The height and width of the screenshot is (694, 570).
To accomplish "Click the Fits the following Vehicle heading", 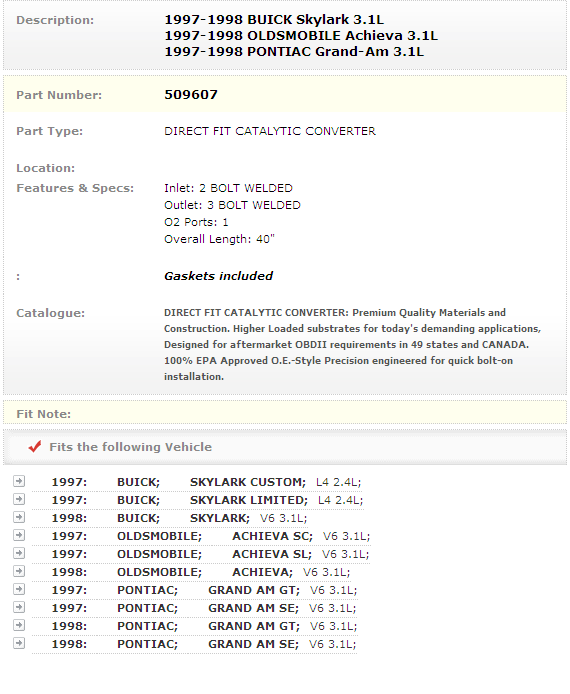I will (x=131, y=447).
